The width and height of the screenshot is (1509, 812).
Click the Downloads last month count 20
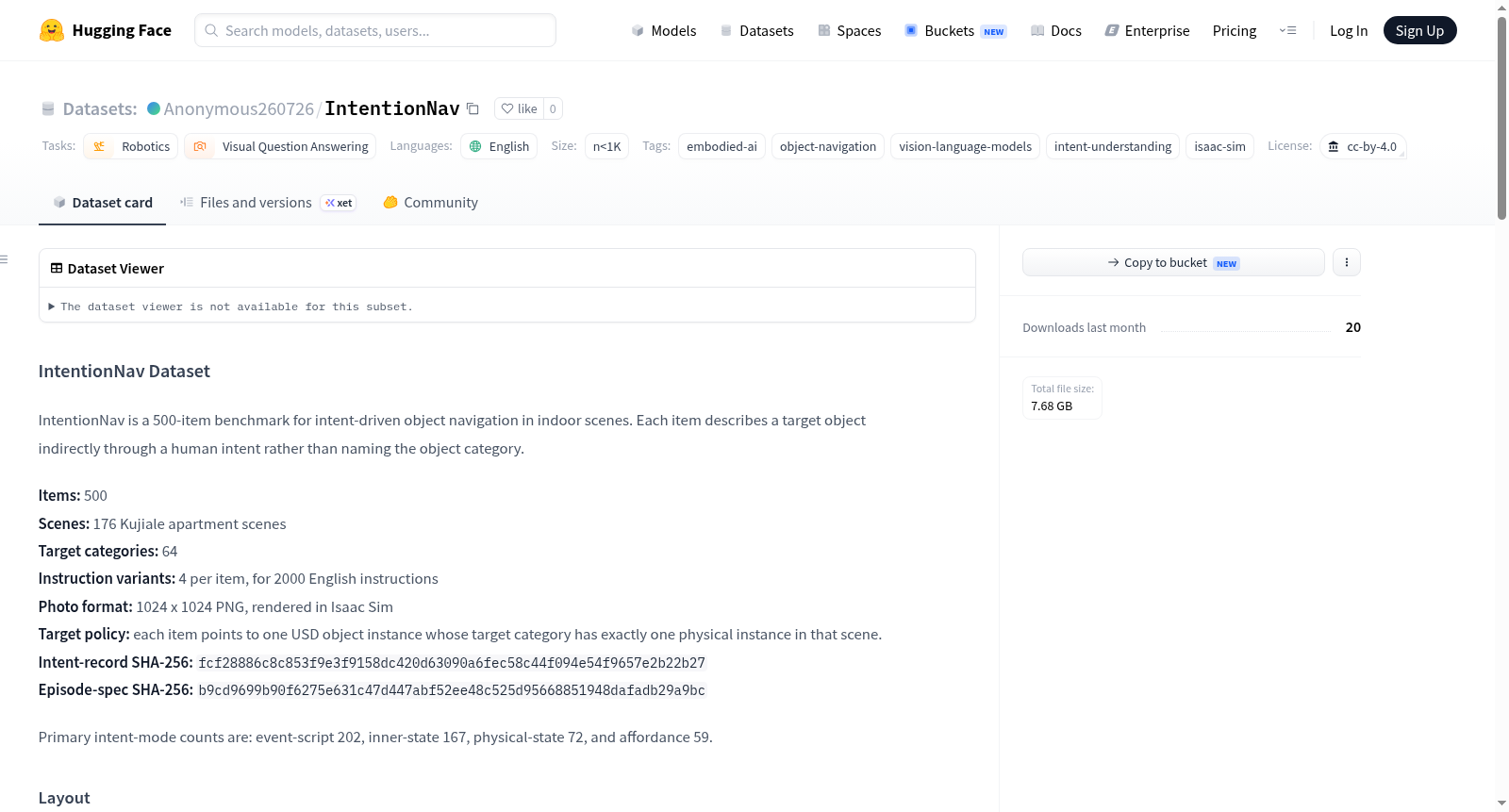click(1352, 327)
